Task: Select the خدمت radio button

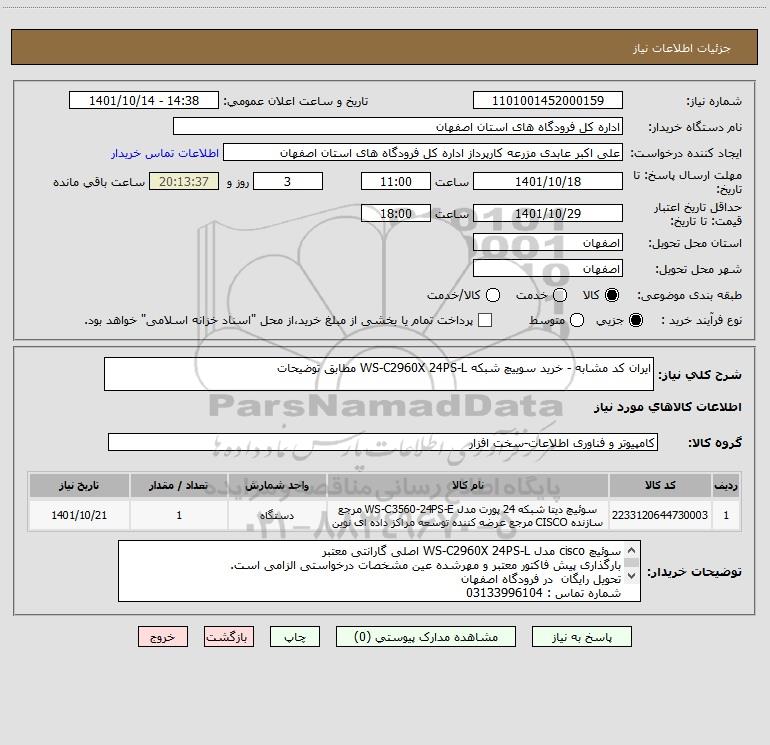Action: pyautogui.click(x=560, y=295)
